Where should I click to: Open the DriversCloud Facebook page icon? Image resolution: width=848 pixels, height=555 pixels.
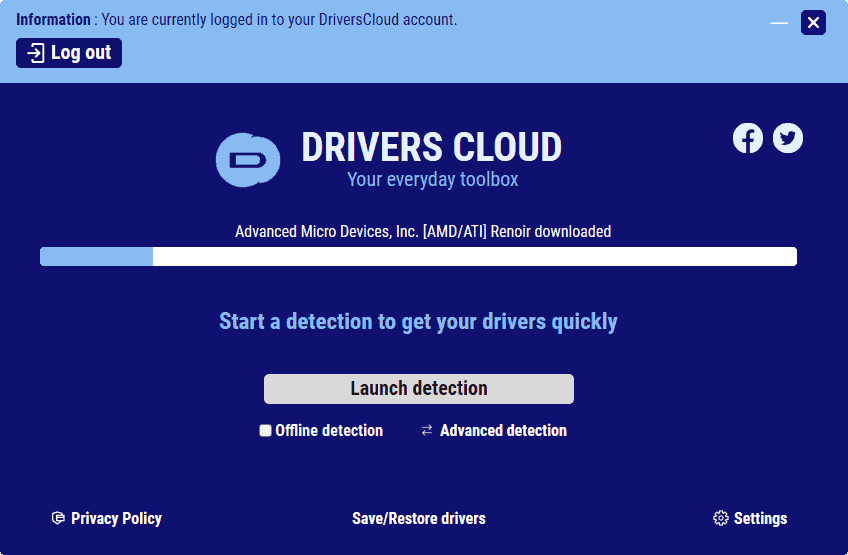click(x=748, y=138)
